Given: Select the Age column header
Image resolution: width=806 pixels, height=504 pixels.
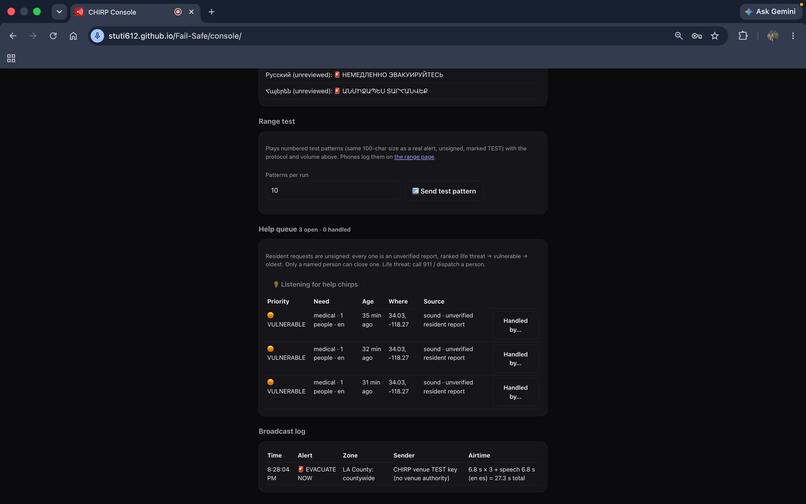Looking at the screenshot, I should tap(368, 301).
